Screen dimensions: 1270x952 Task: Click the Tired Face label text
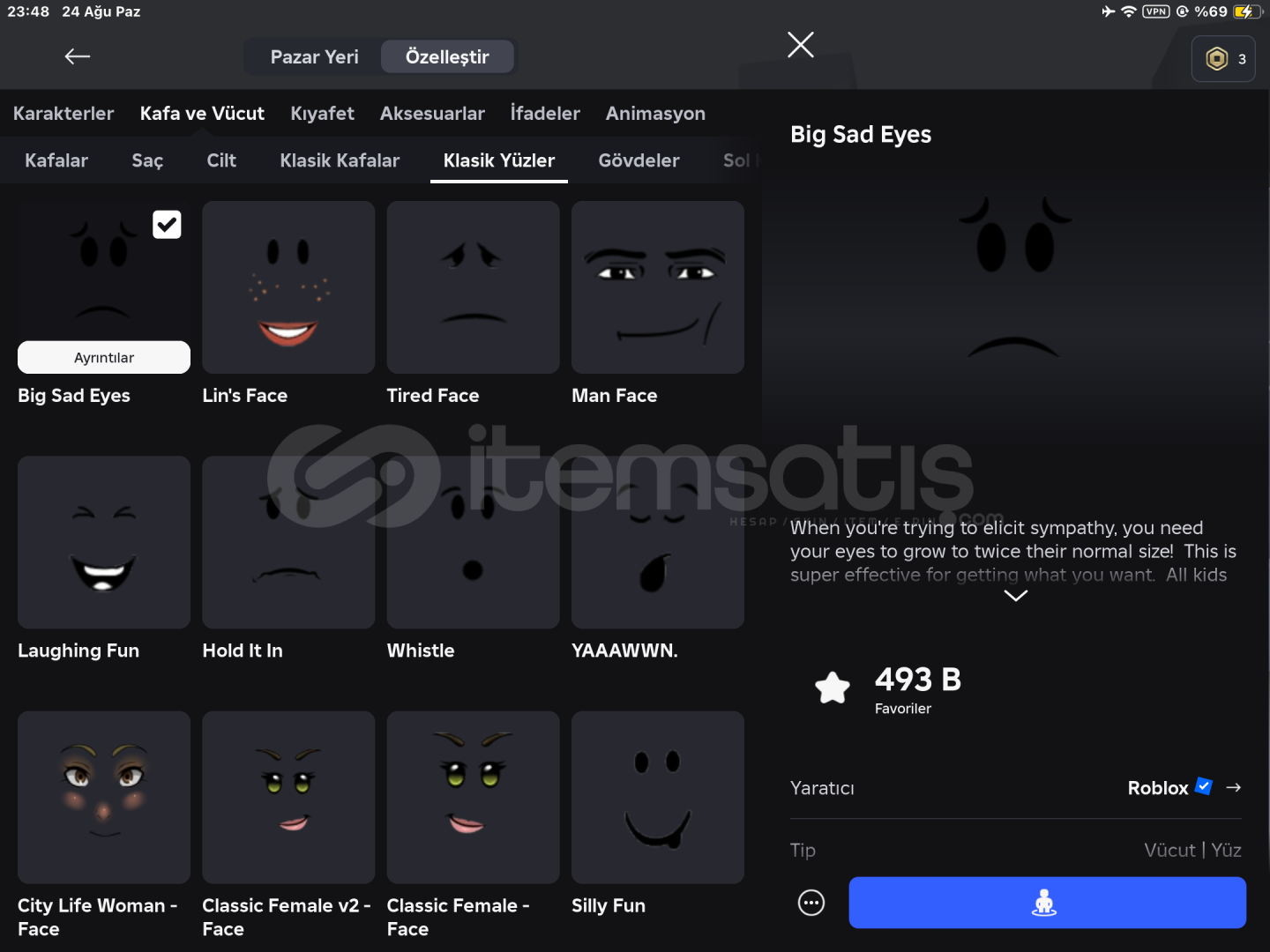pos(433,396)
